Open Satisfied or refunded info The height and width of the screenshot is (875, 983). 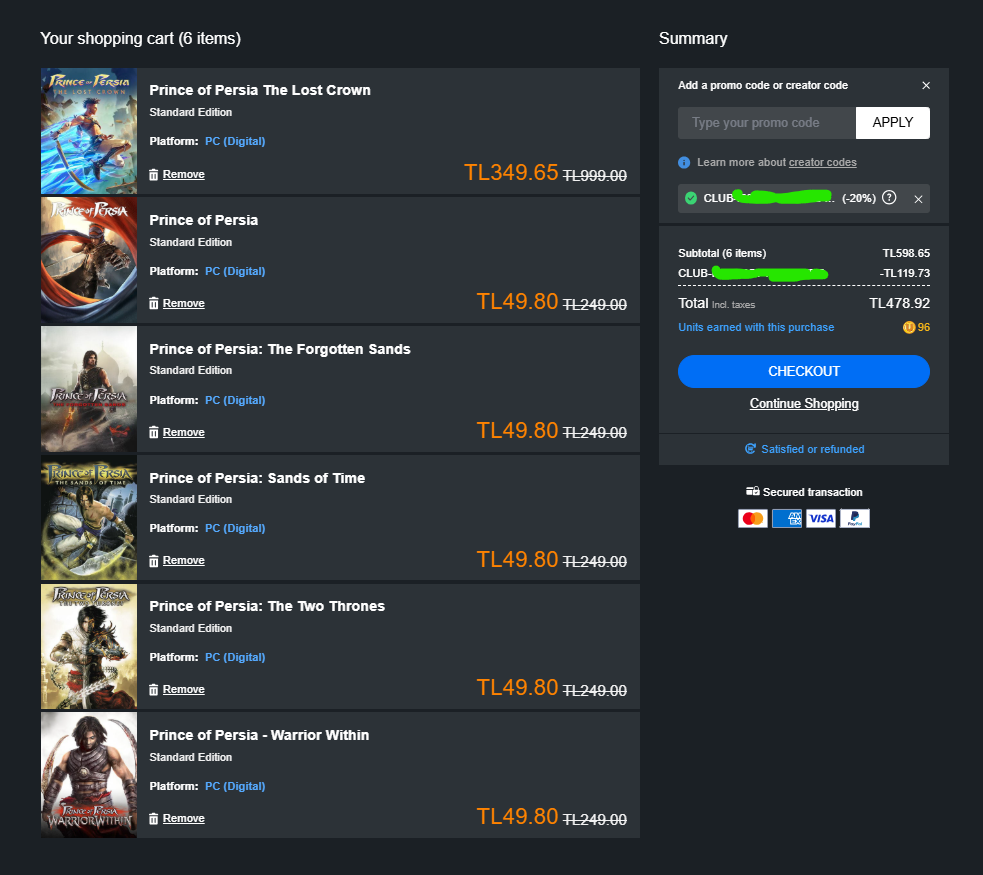pyautogui.click(x=812, y=449)
